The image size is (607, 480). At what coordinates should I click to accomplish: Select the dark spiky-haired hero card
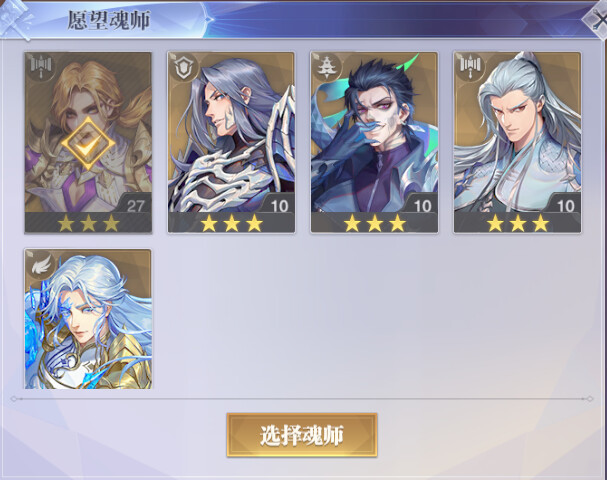374,142
